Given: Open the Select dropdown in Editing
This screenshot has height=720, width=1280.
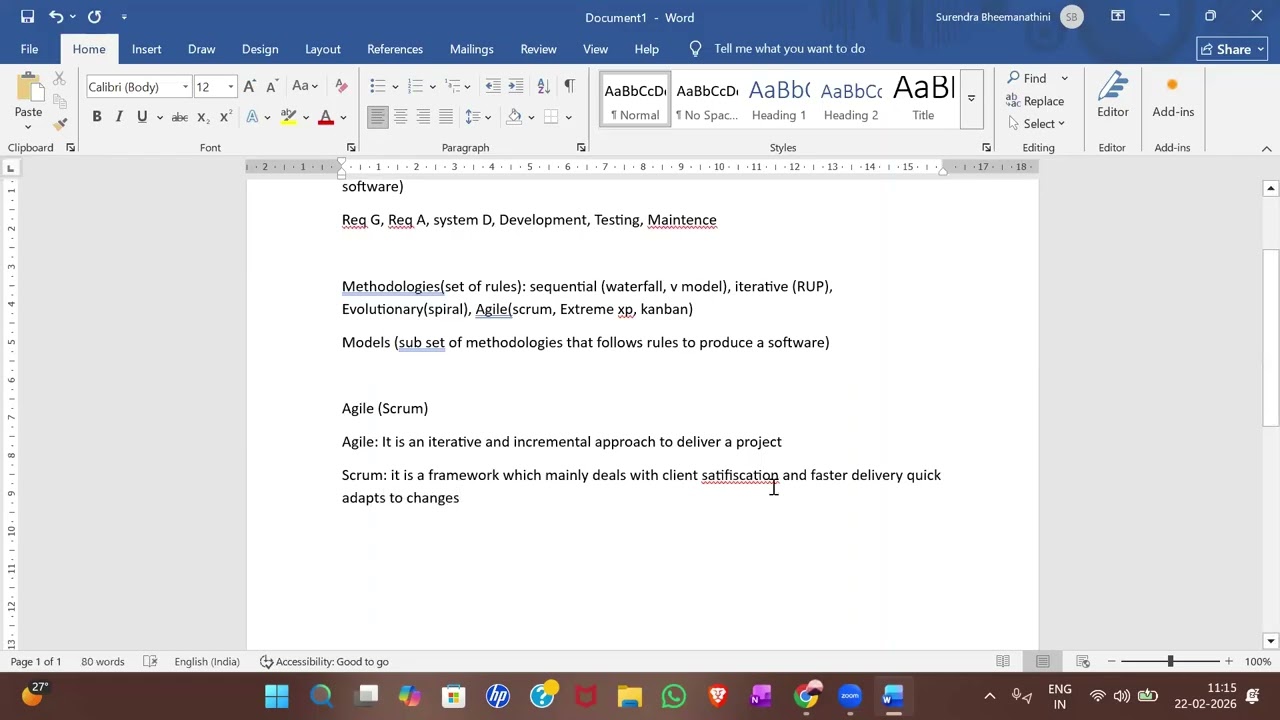Looking at the screenshot, I should point(1037,124).
